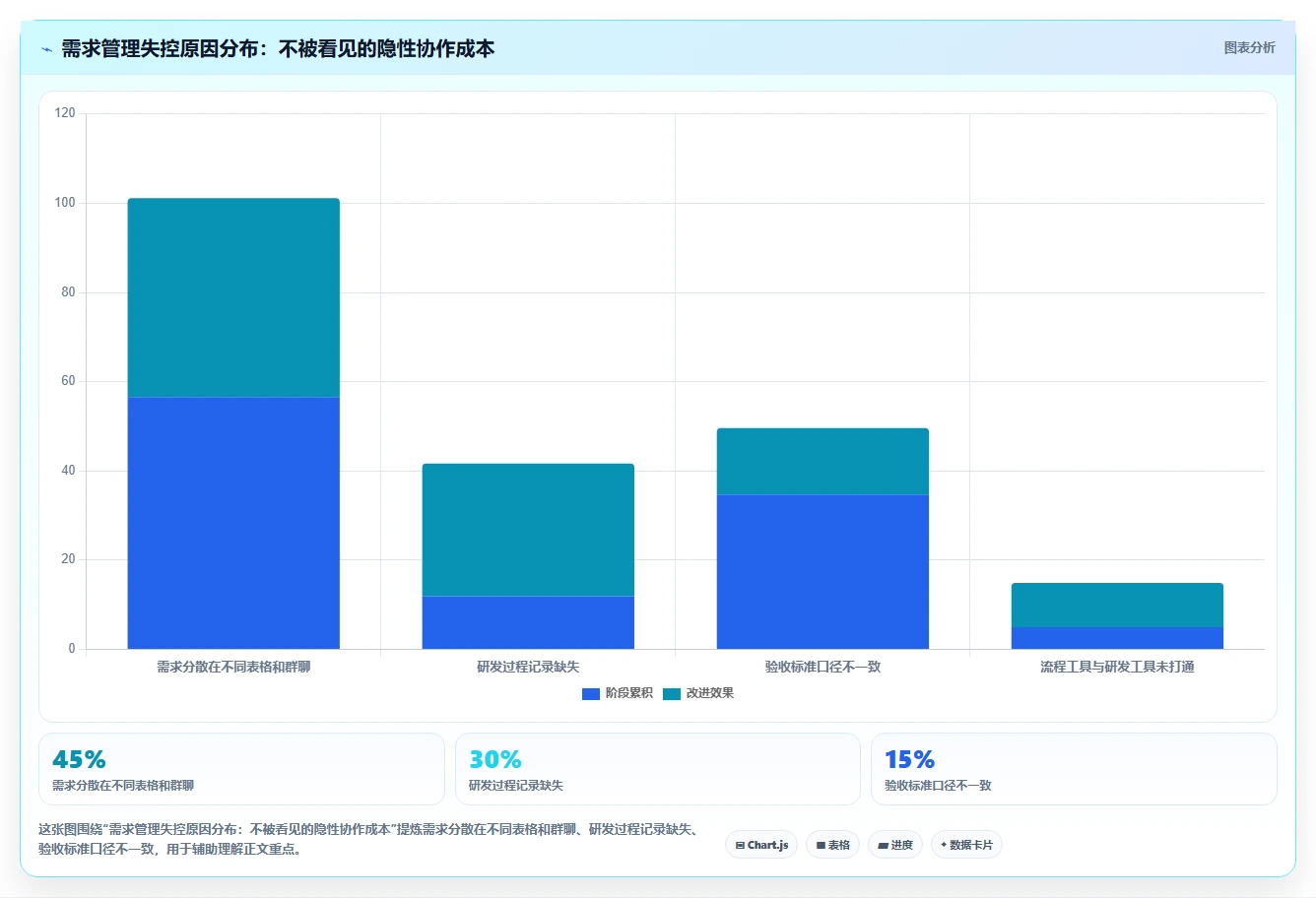Click the icon inside the 进度 chip
Viewport: 1316px width, 898px height.
884,845
